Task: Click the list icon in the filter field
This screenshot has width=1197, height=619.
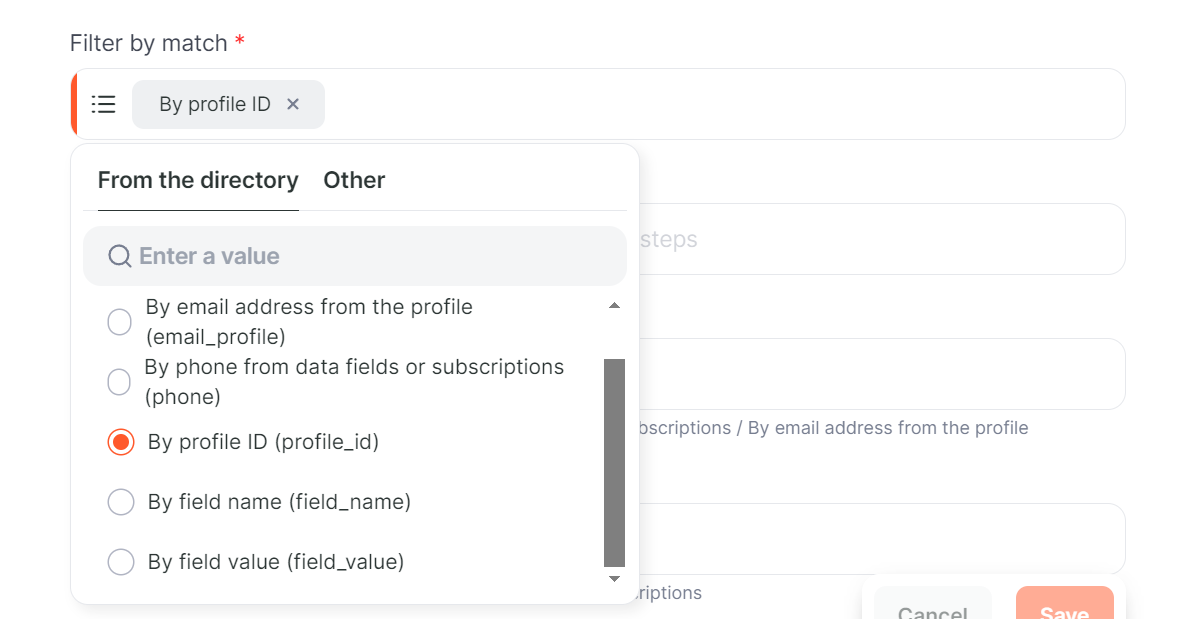Action: 104,104
